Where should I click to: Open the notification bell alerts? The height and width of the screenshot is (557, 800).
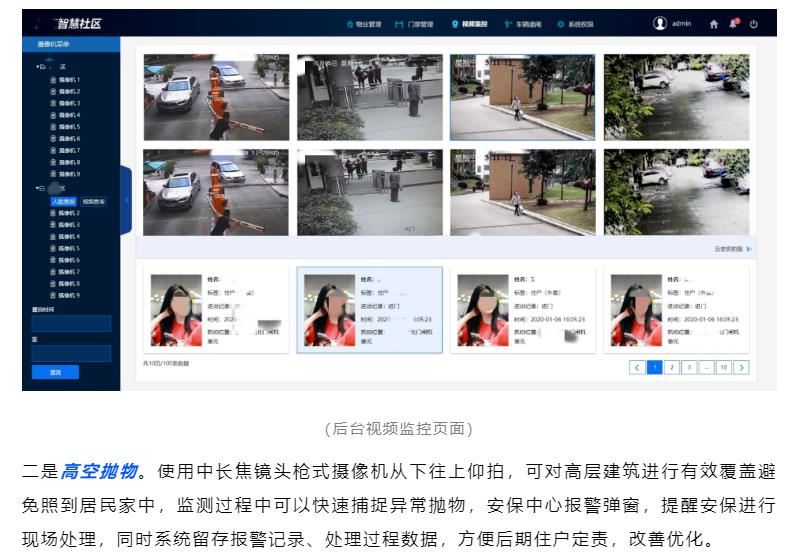pos(733,24)
